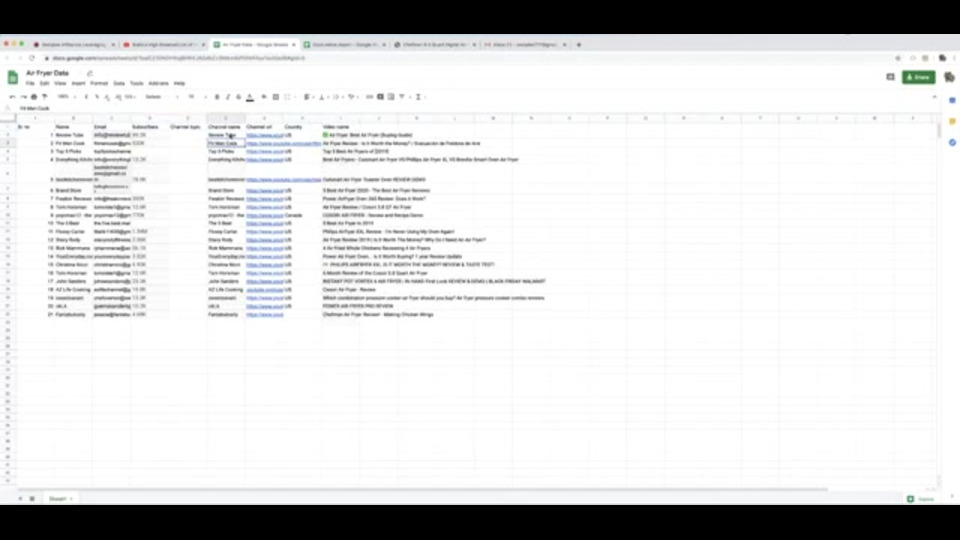The image size is (960, 540).
Task: Open the Calendar side panel icon
Action: [x=952, y=100]
